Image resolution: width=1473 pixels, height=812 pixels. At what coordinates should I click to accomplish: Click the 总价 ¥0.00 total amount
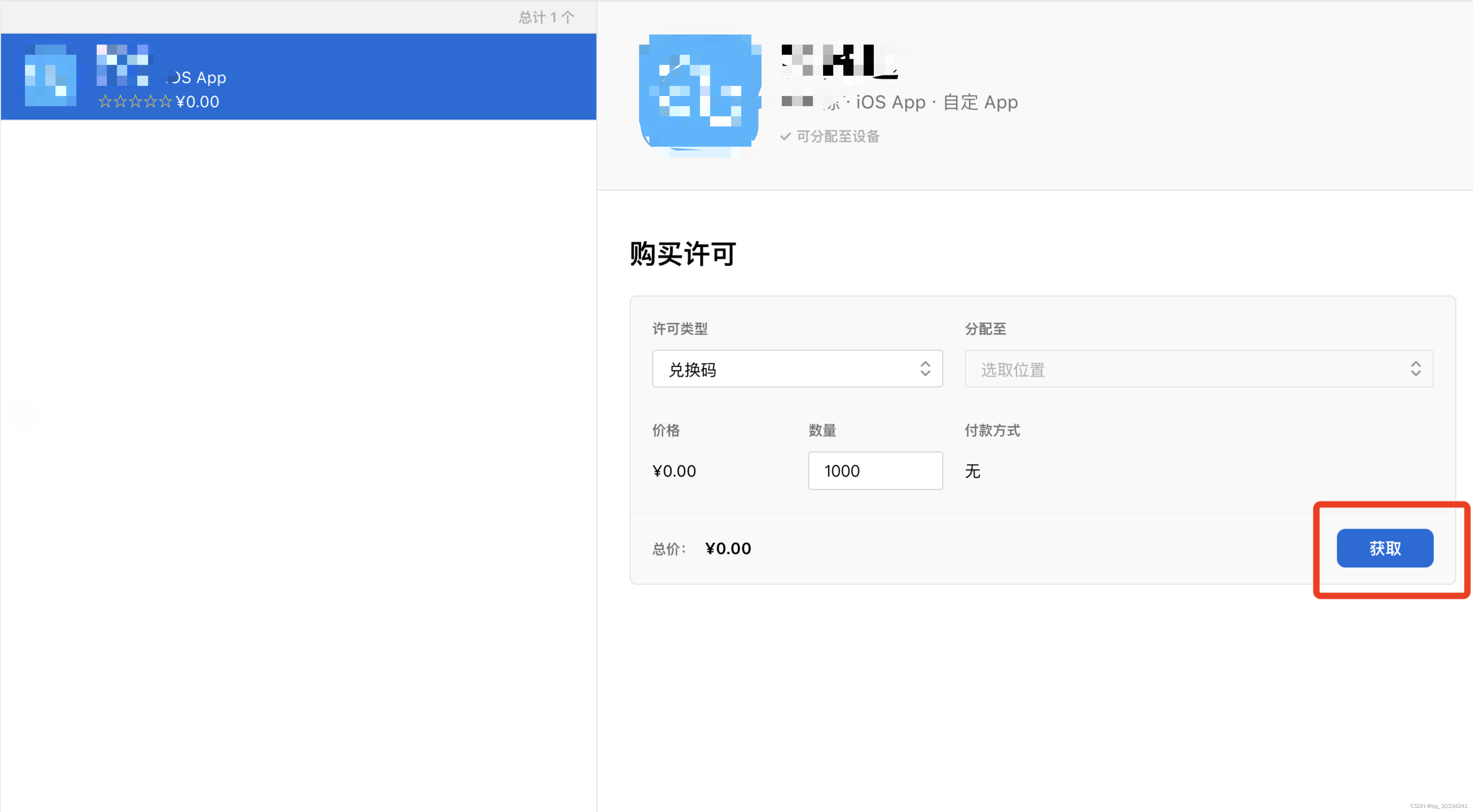(x=728, y=548)
